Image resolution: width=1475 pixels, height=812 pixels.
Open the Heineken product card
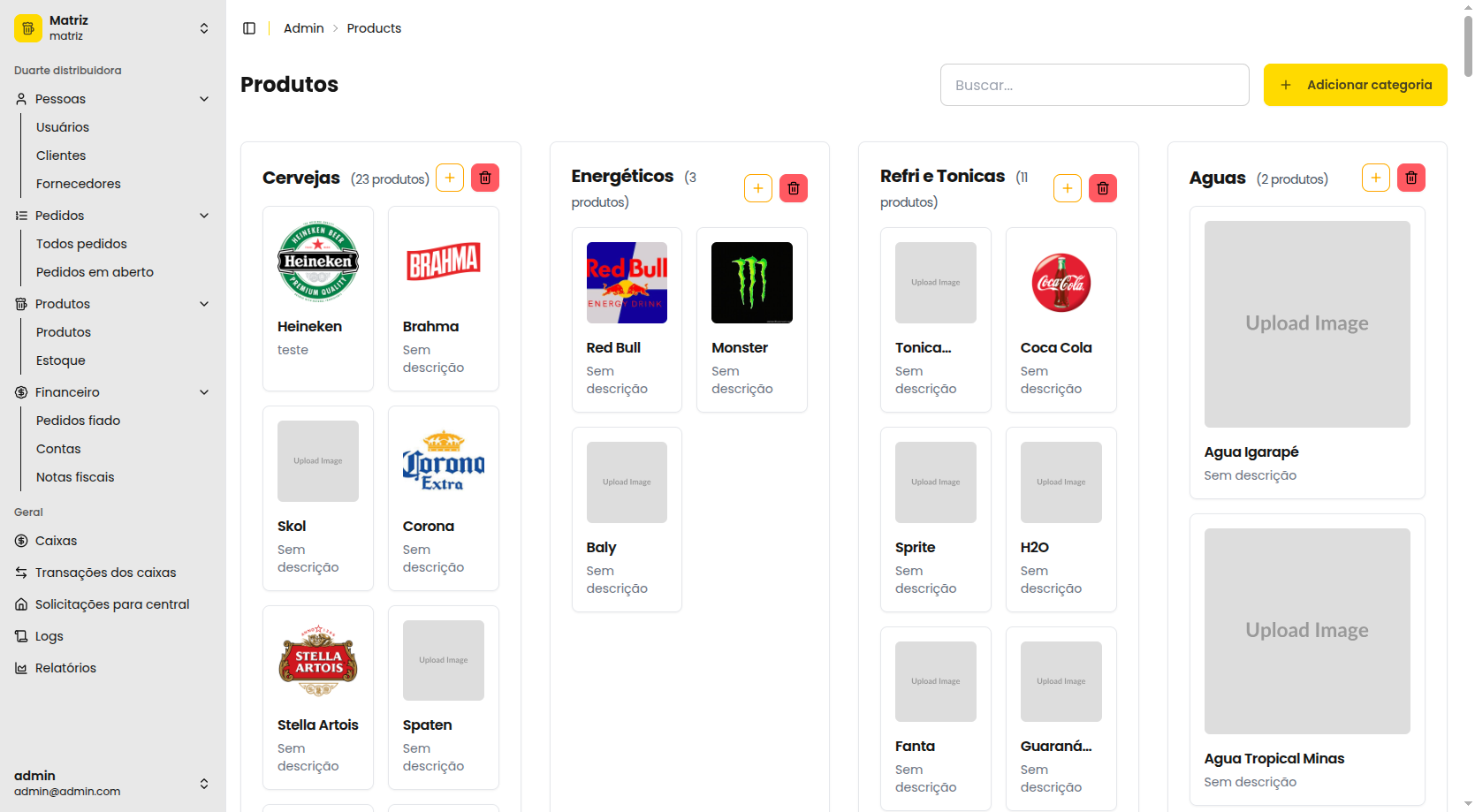coord(318,299)
